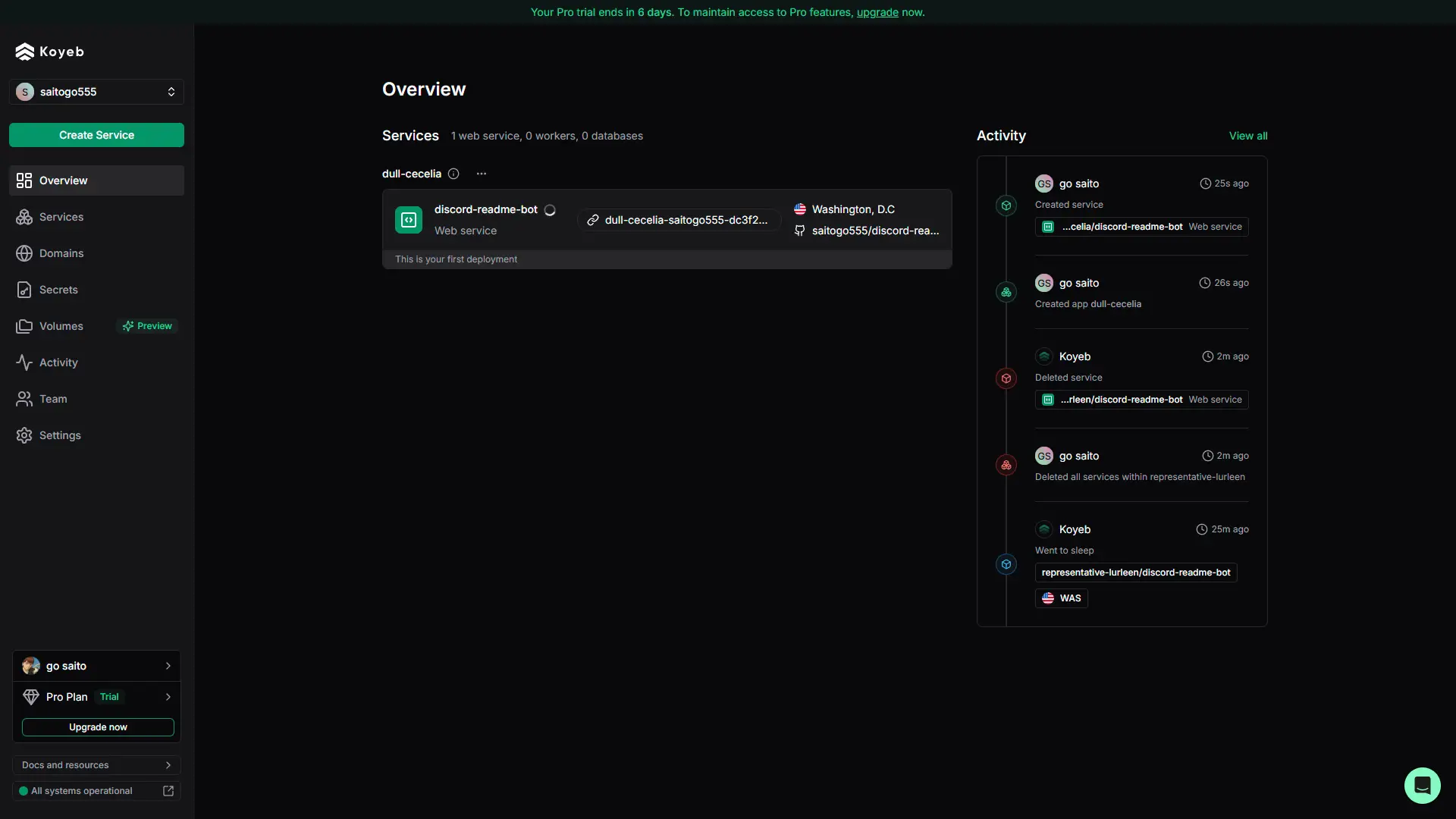Click the ...rleen/discord-readme-bot activity chip
Viewport: 1456px width, 819px height.
click(x=1141, y=400)
